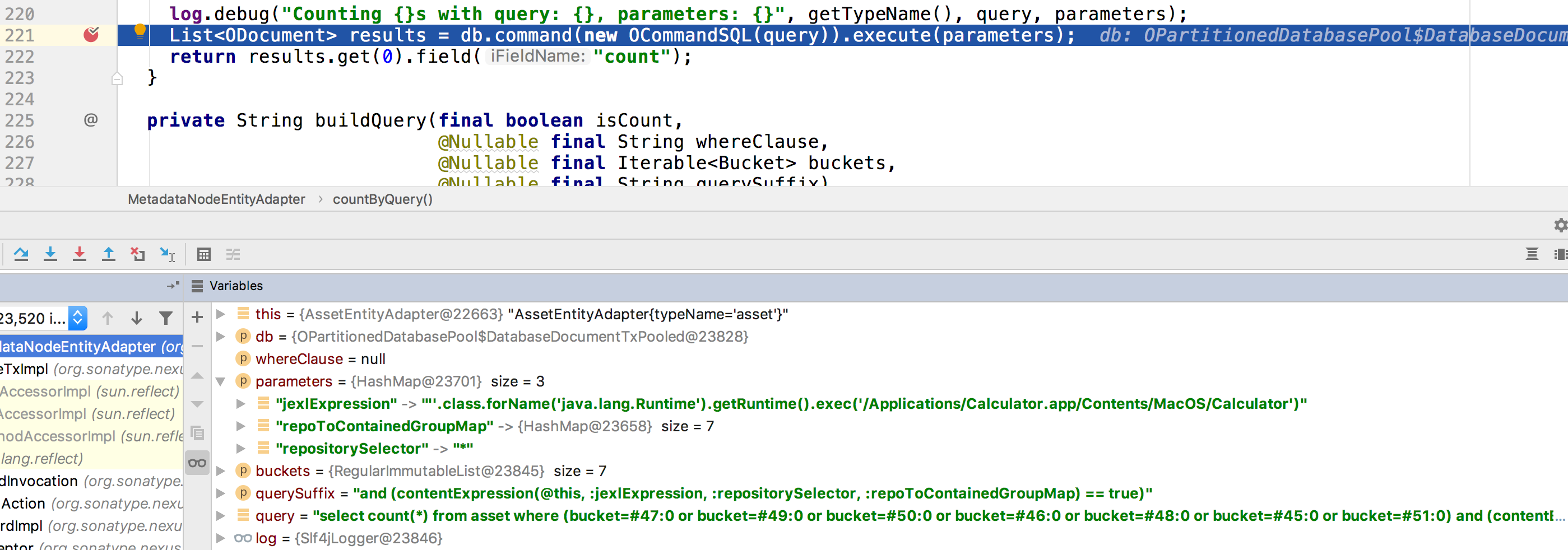Click the duplicate watch copy icon
The image size is (1568, 550).
tap(197, 433)
